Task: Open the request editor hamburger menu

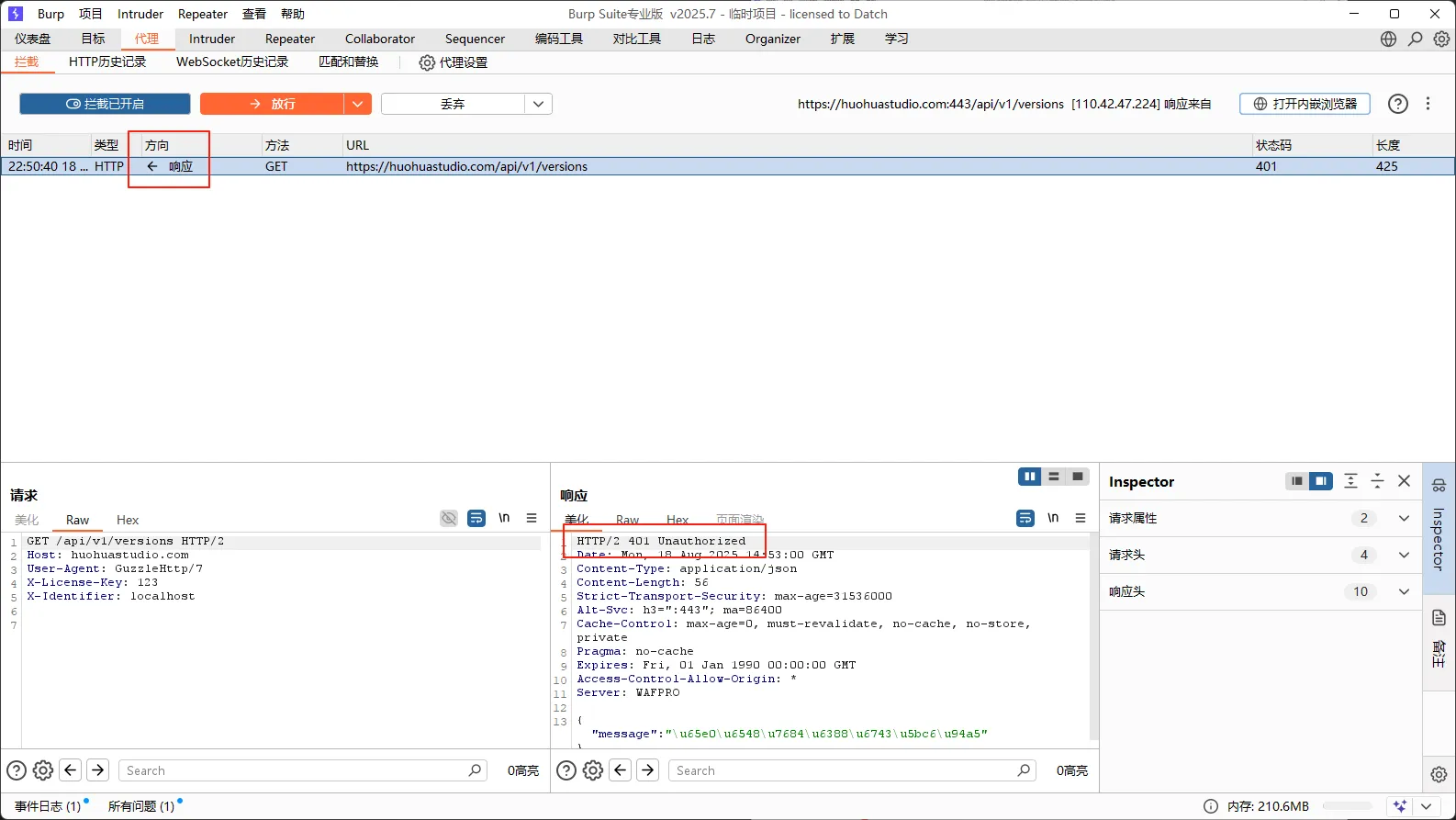Action: tap(532, 519)
